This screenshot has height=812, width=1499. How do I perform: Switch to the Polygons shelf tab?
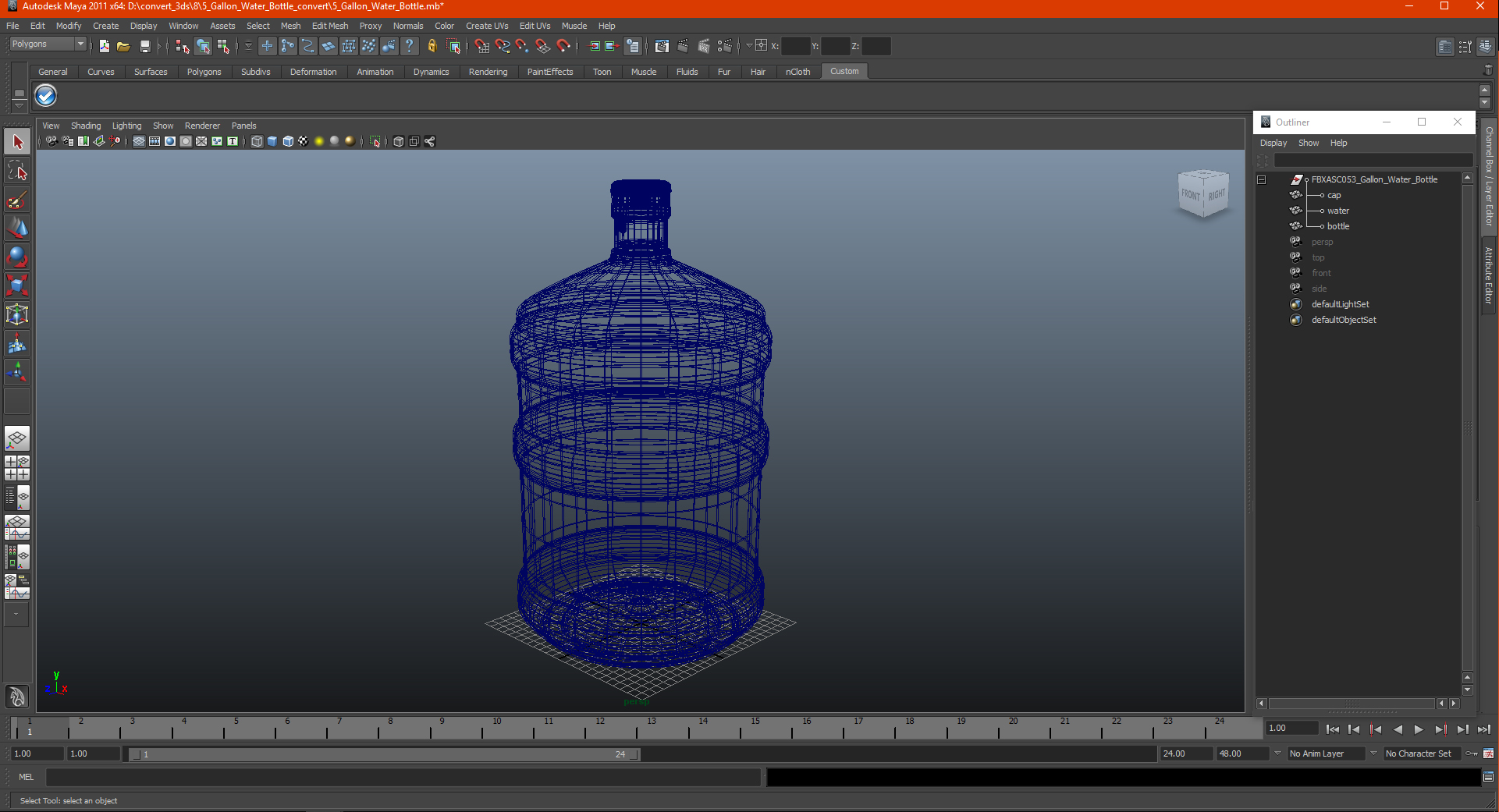(204, 72)
